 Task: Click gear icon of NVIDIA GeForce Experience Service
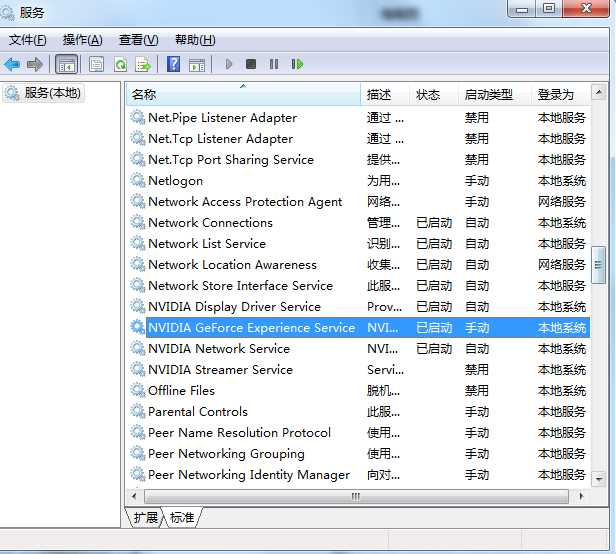pos(138,327)
